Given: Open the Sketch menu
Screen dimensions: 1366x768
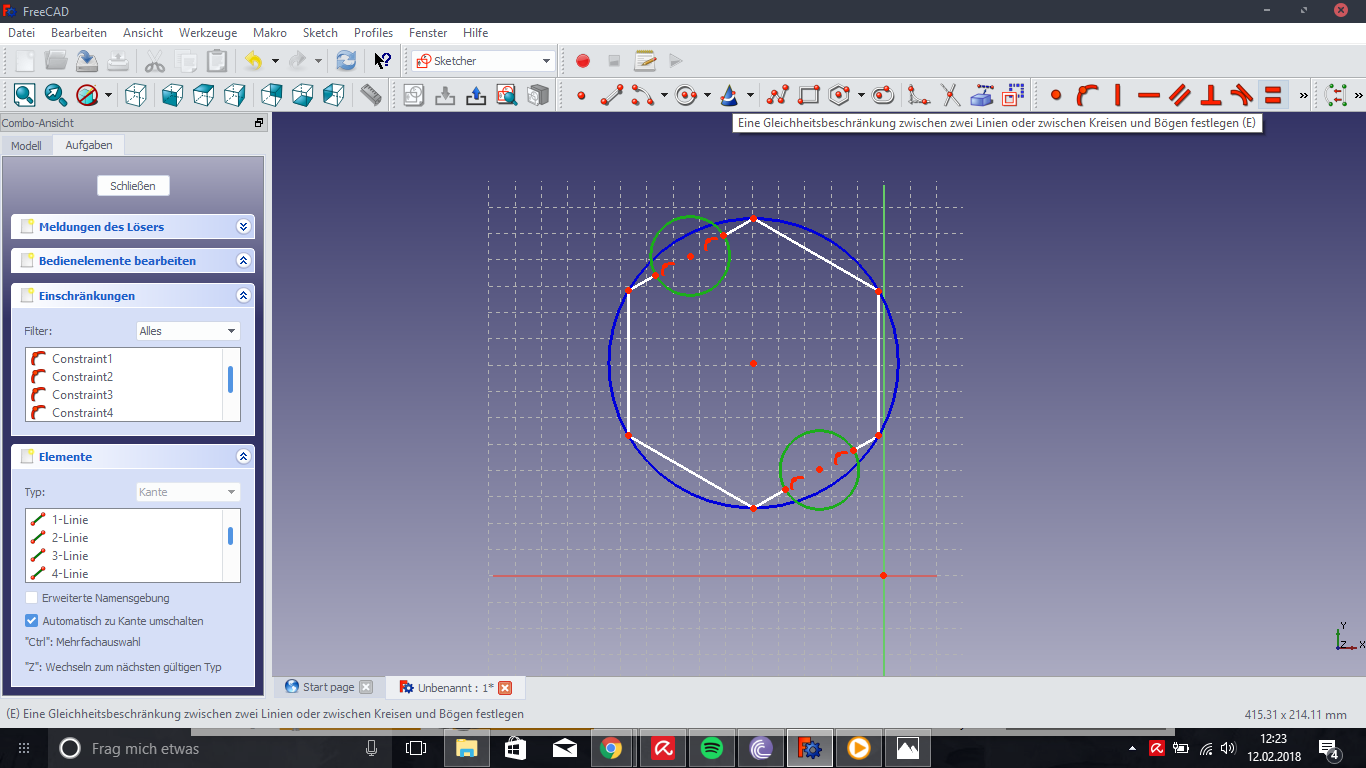Looking at the screenshot, I should (320, 33).
